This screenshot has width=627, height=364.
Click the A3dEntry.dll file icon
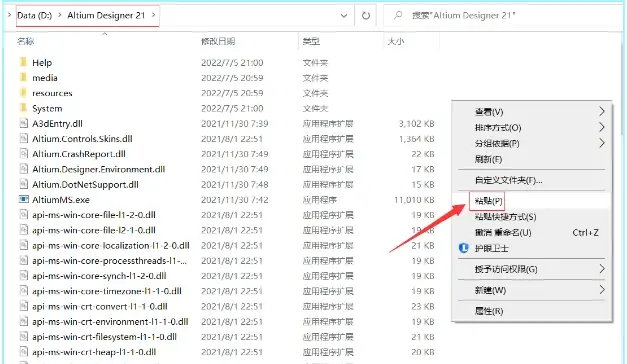point(24,123)
